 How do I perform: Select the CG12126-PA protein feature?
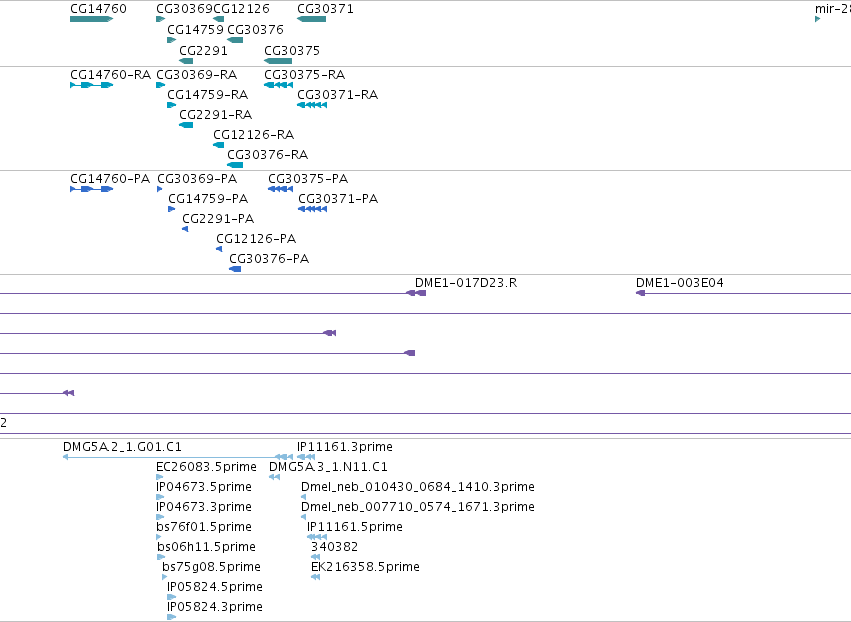[x=219, y=249]
